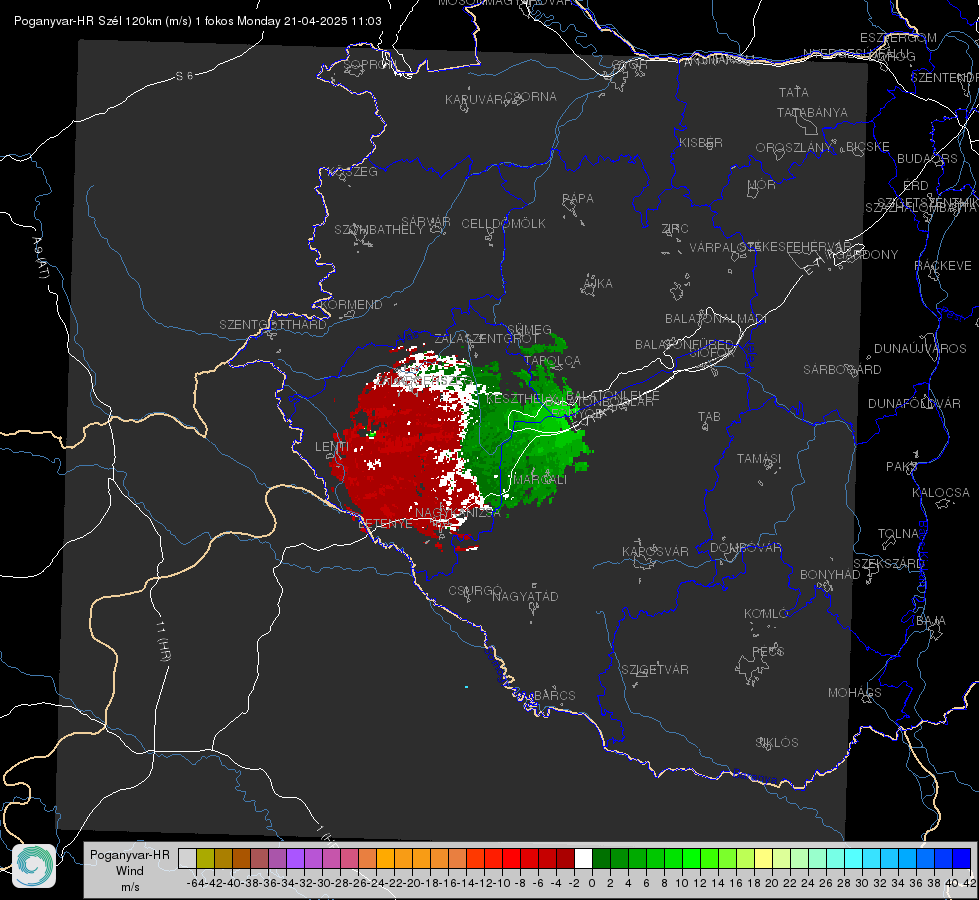Click the AJKA city label
979x900 pixels.
[x=598, y=284]
